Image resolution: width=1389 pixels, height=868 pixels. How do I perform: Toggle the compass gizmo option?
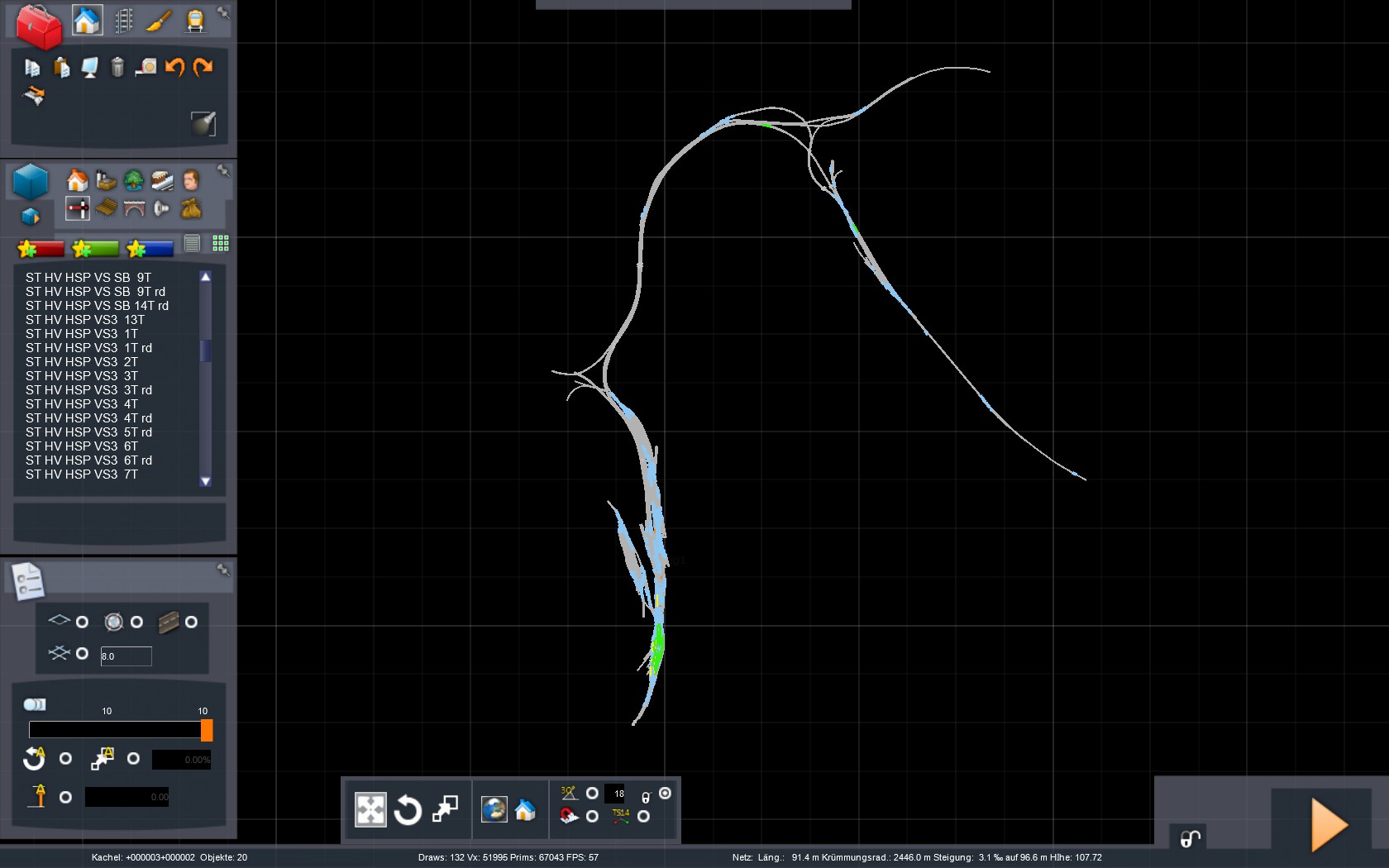(x=136, y=622)
